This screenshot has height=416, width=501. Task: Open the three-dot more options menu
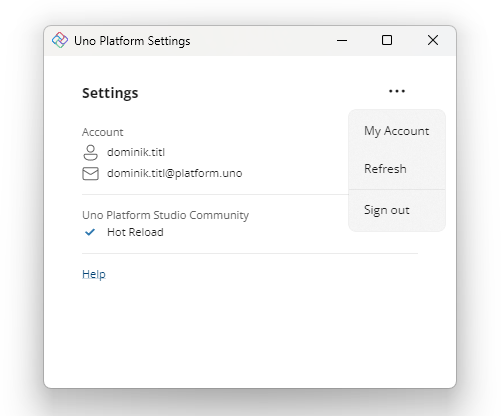[397, 91]
